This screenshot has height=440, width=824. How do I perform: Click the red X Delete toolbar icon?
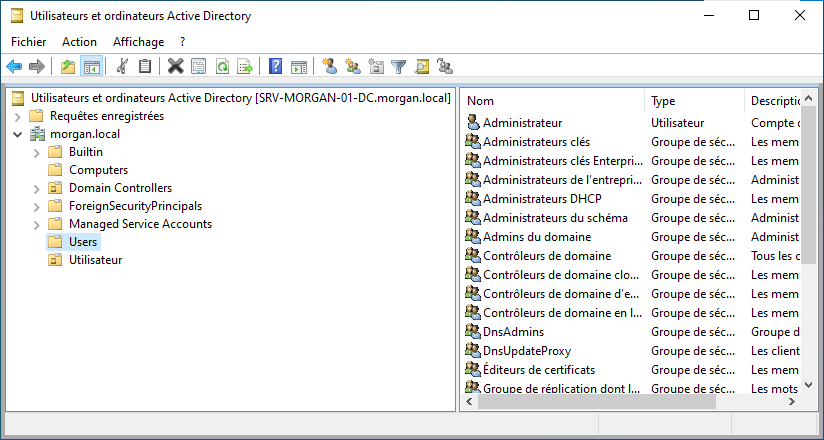click(x=175, y=67)
